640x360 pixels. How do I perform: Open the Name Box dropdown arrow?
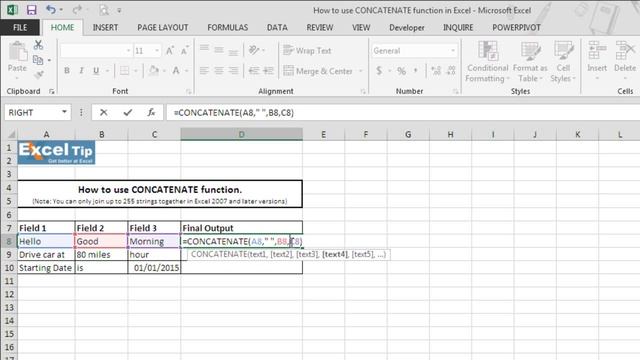tap(64, 112)
